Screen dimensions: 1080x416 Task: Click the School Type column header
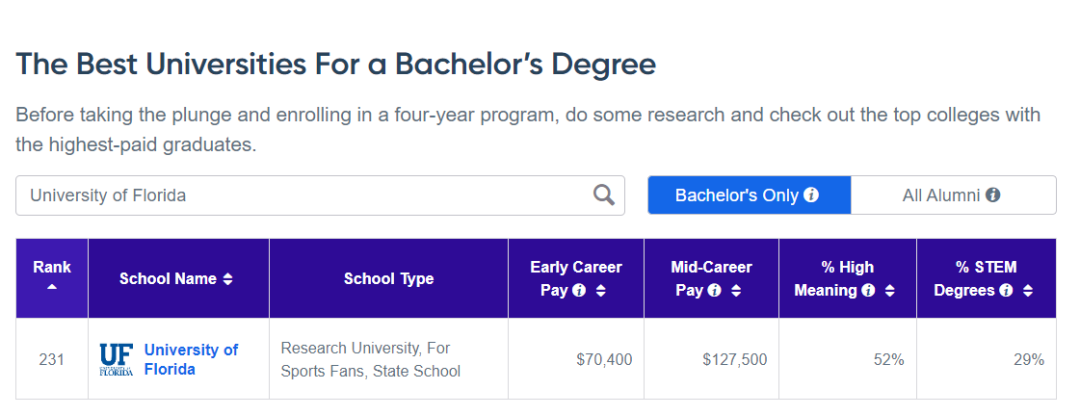pyautogui.click(x=388, y=279)
